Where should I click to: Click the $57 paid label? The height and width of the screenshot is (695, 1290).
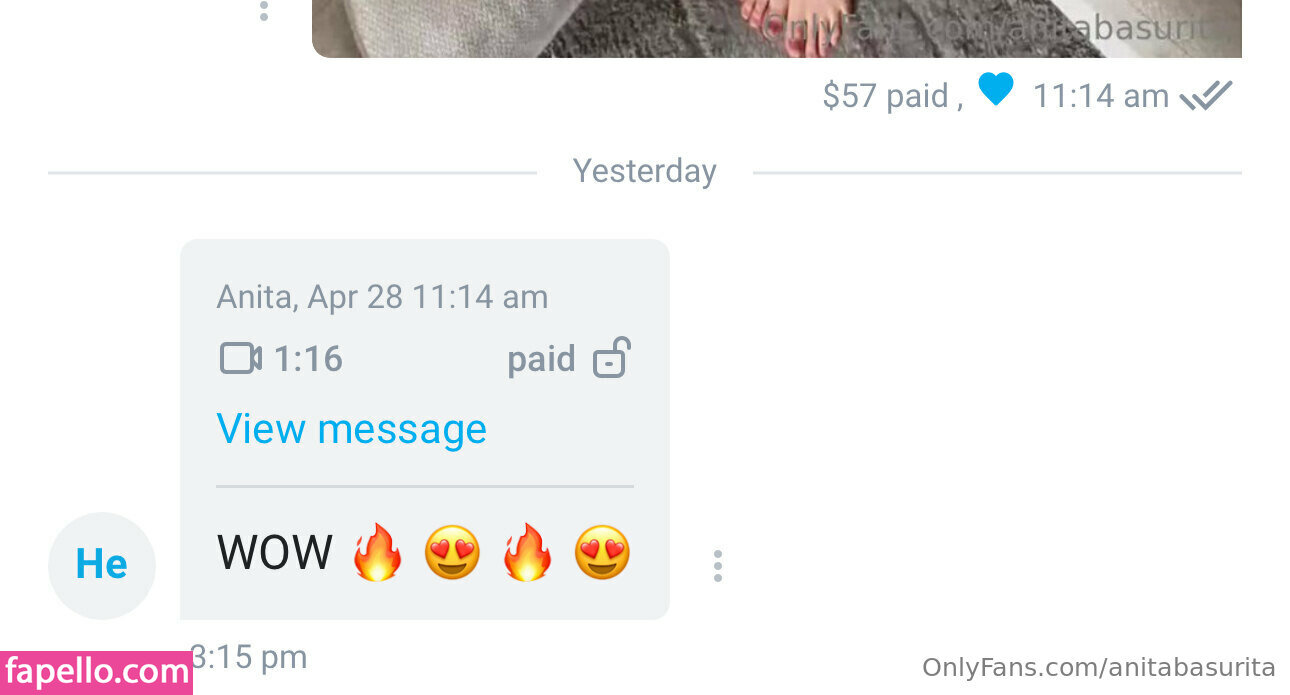[893, 96]
